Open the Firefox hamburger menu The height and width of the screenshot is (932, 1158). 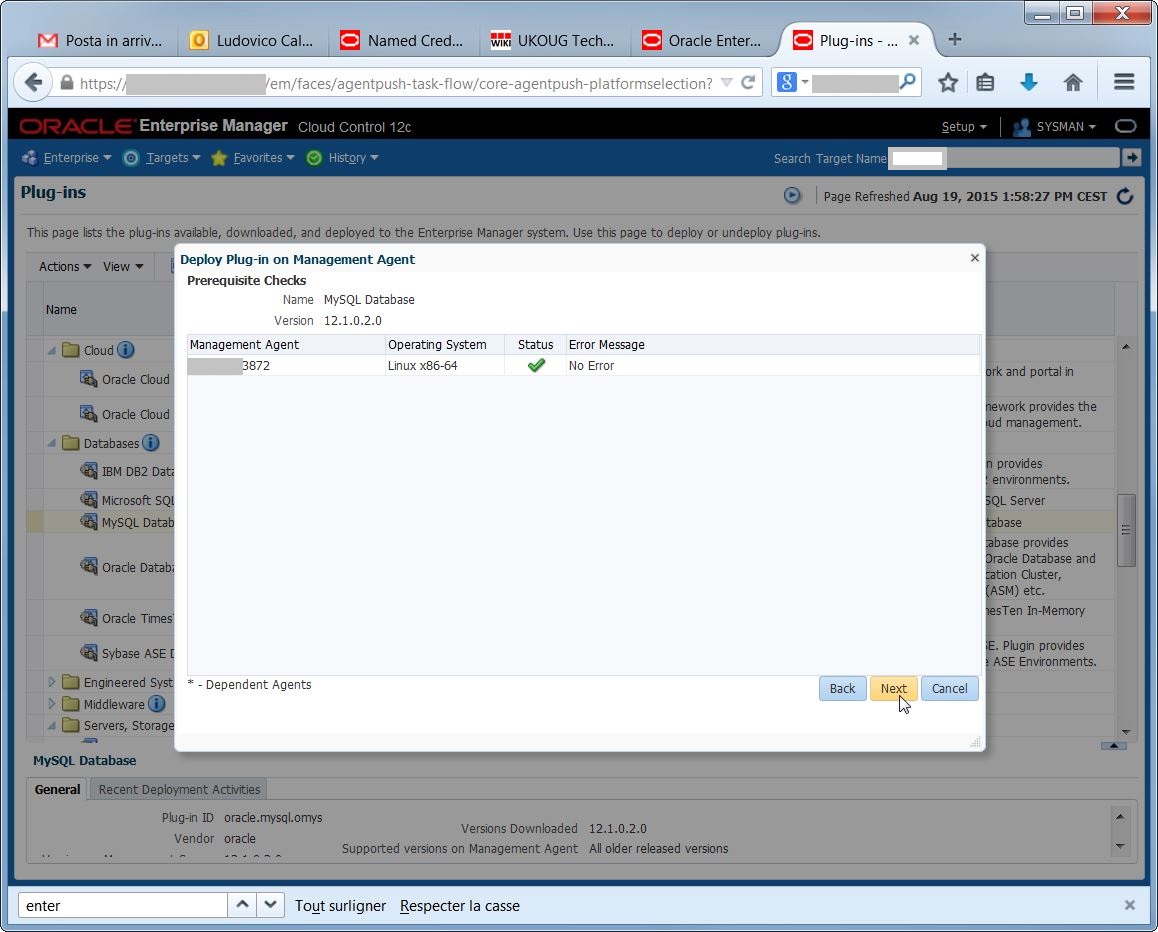[1124, 82]
